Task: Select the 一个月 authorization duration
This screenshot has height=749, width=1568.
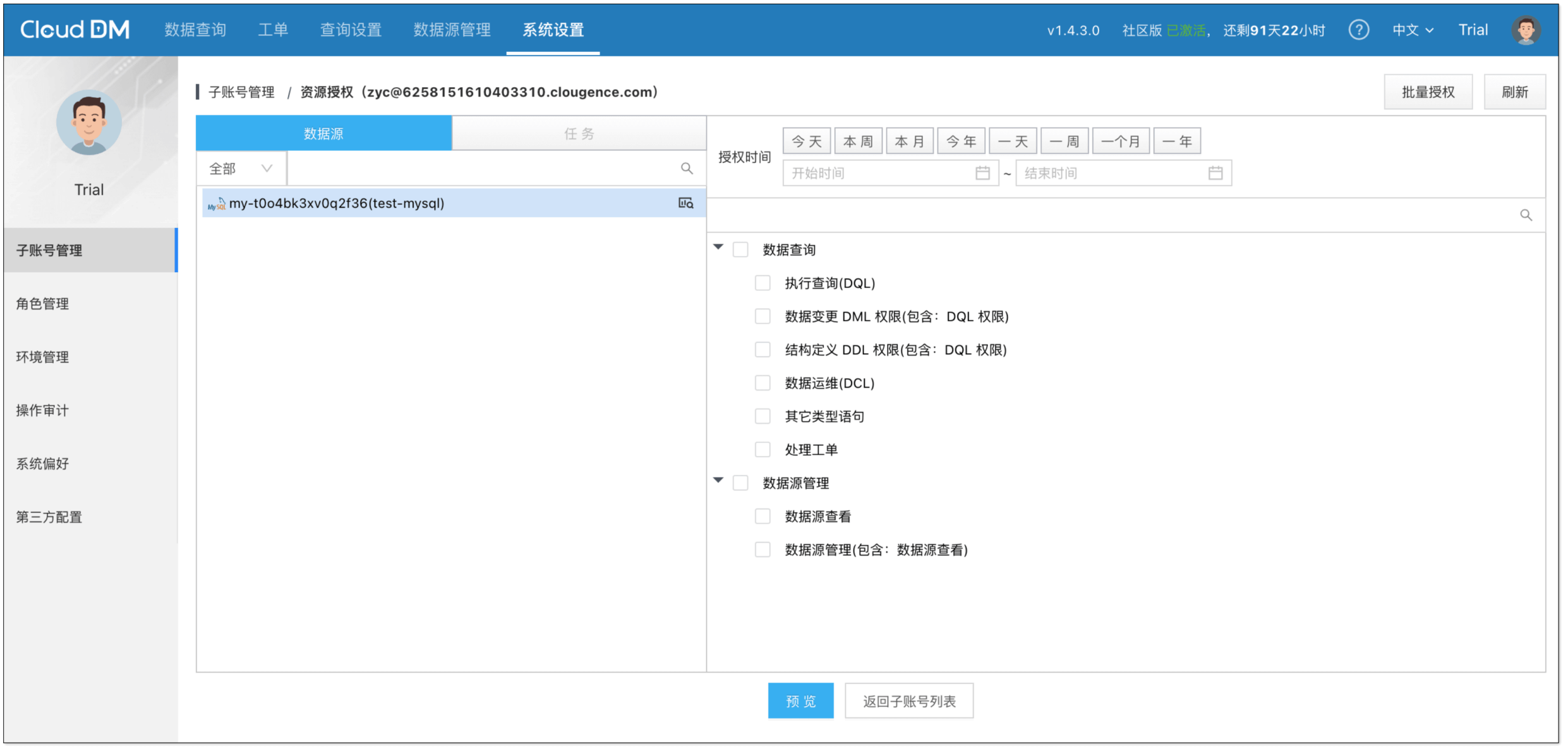Action: (1120, 141)
